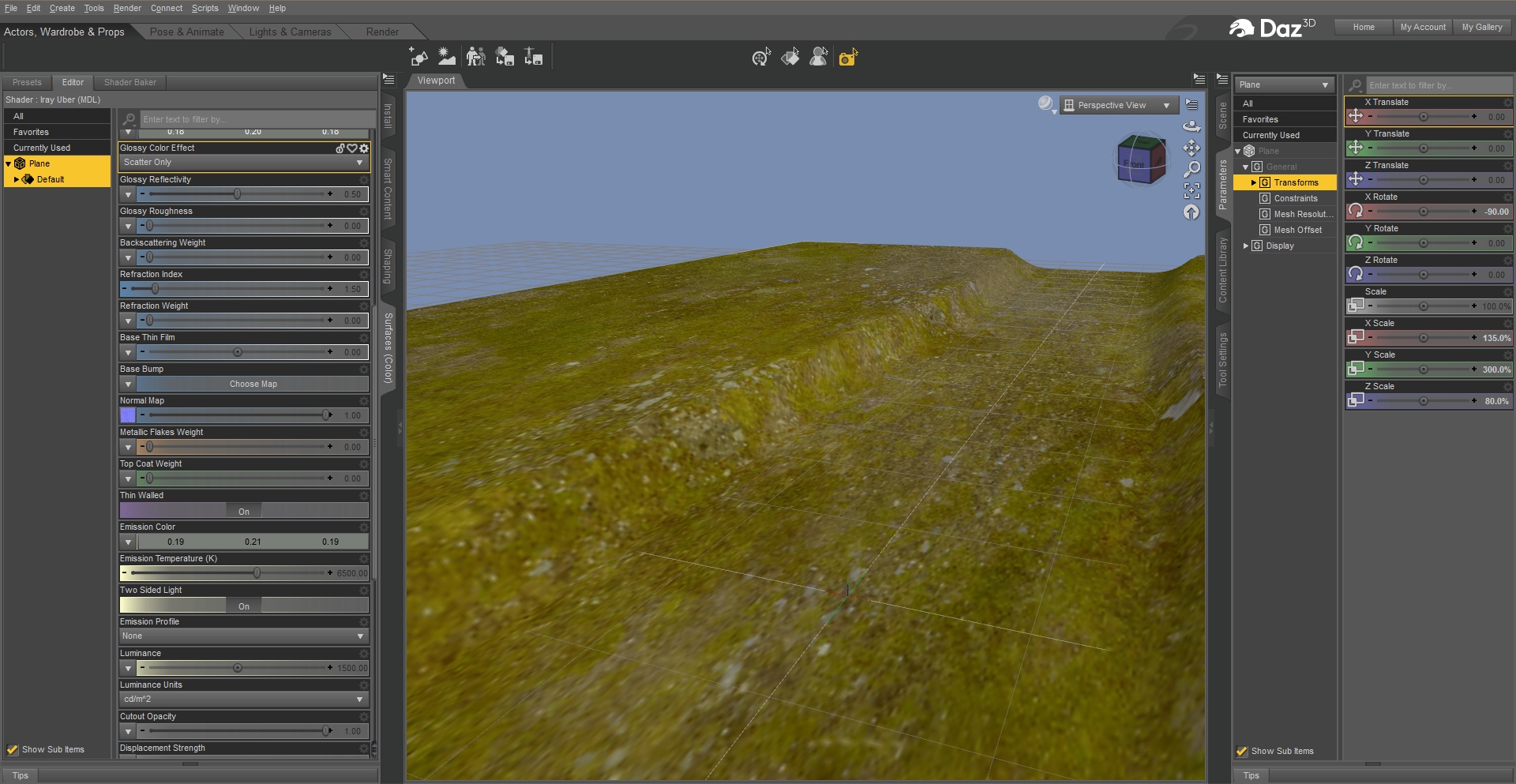Click the My Gallery button
Image resolution: width=1516 pixels, height=784 pixels.
point(1482,27)
